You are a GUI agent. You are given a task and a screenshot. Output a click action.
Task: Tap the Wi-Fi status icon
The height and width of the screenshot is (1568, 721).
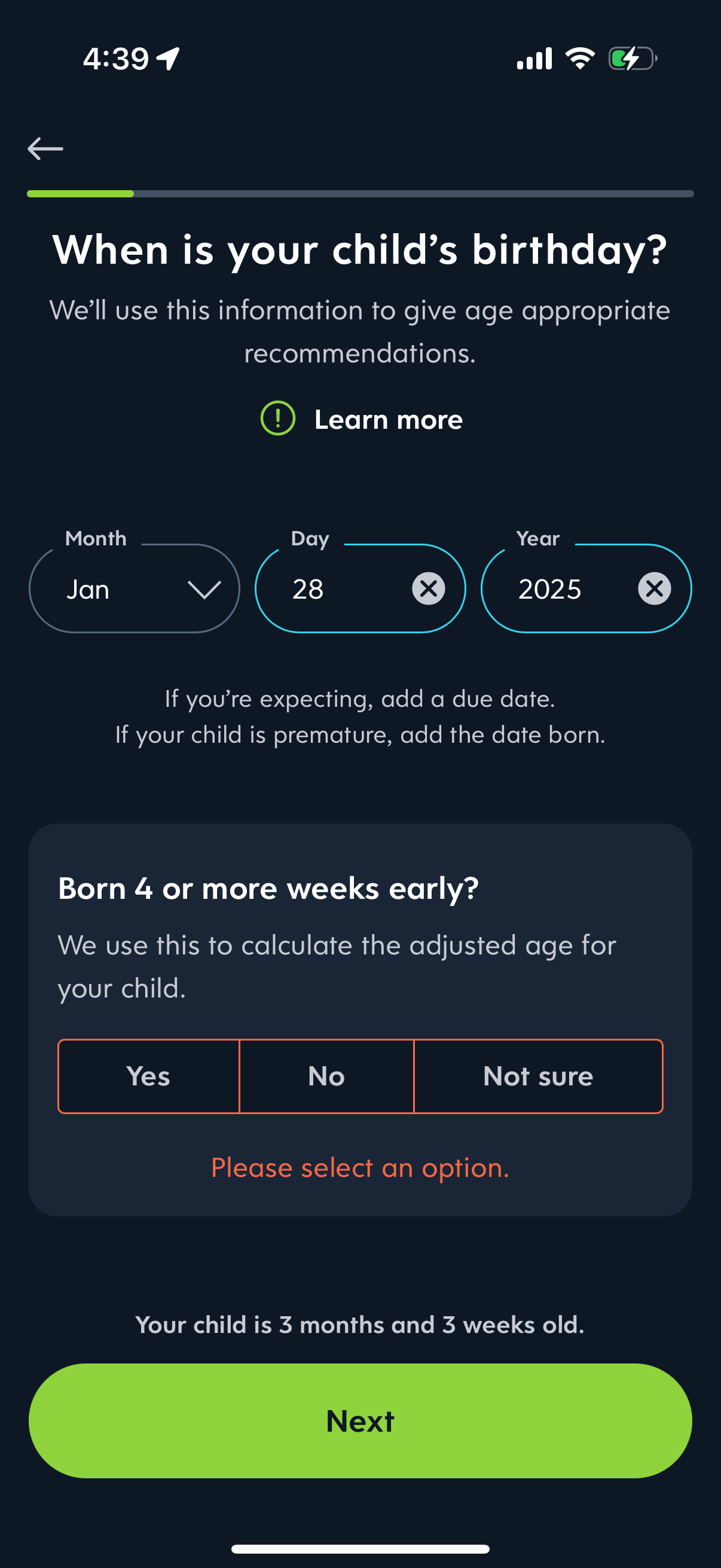(x=579, y=59)
